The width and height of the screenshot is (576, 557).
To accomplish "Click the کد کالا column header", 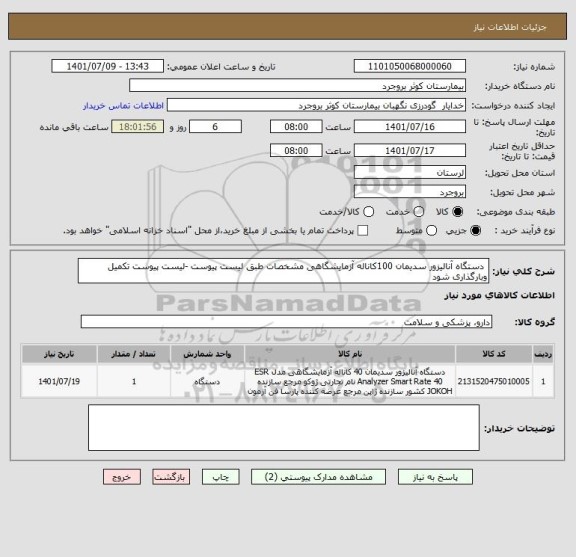I will coord(494,354).
